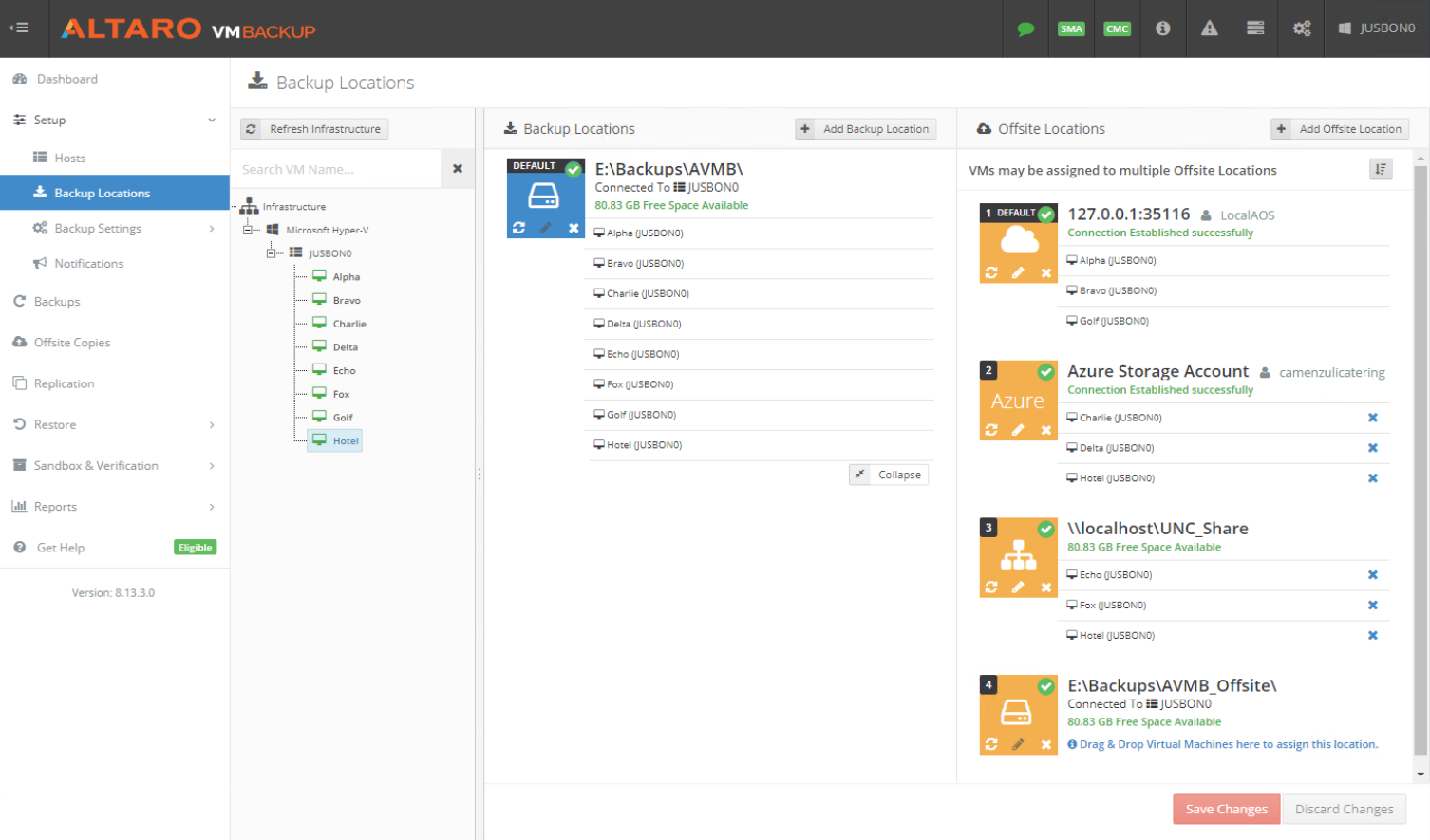This screenshot has height=840, width=1430.
Task: Expand the Reports submenu
Action: [211, 507]
